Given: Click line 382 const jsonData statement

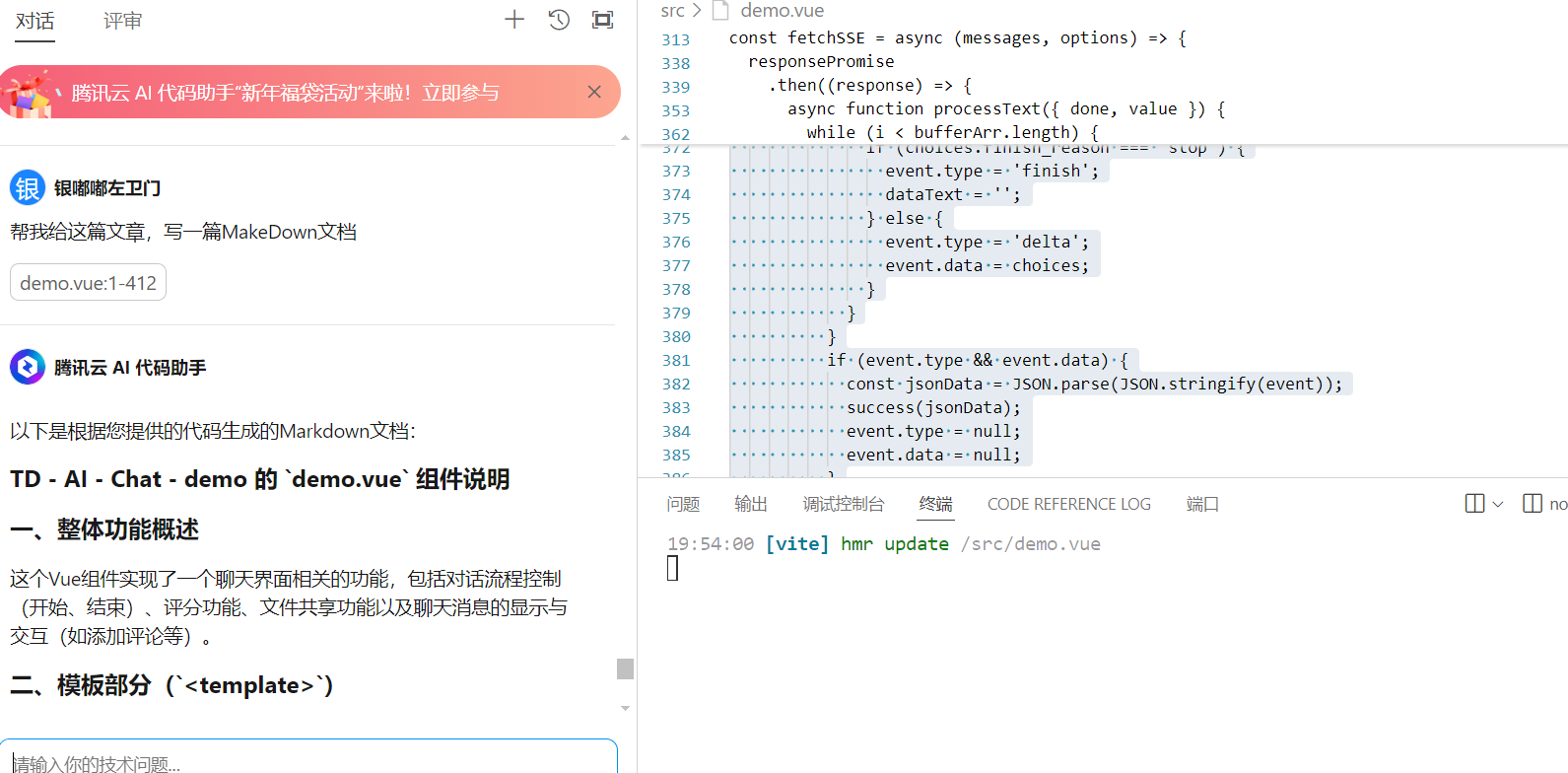Looking at the screenshot, I should (1095, 384).
